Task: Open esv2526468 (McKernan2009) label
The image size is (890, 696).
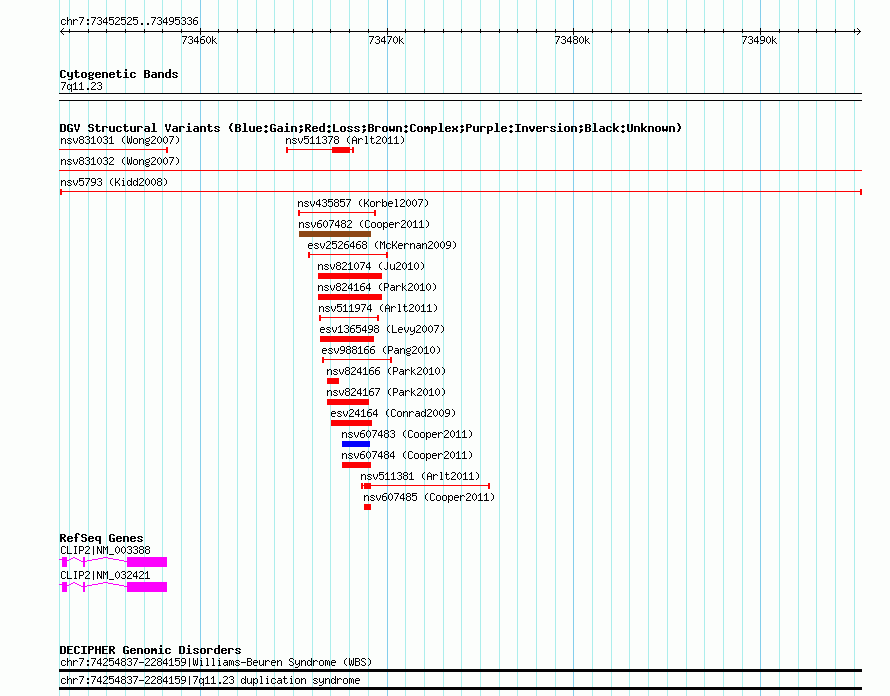Action: pyautogui.click(x=382, y=245)
